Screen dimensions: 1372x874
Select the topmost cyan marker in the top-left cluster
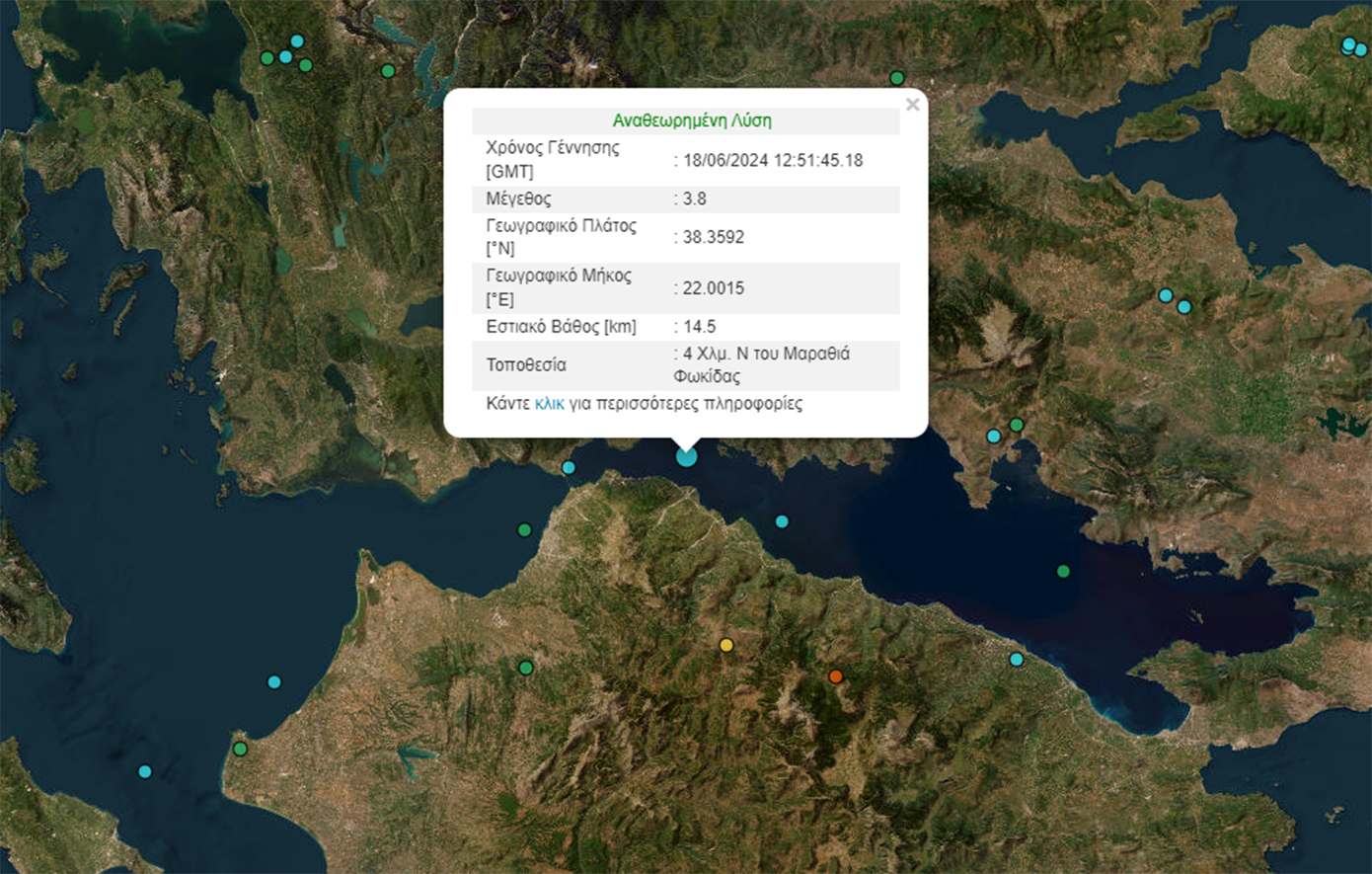296,40
